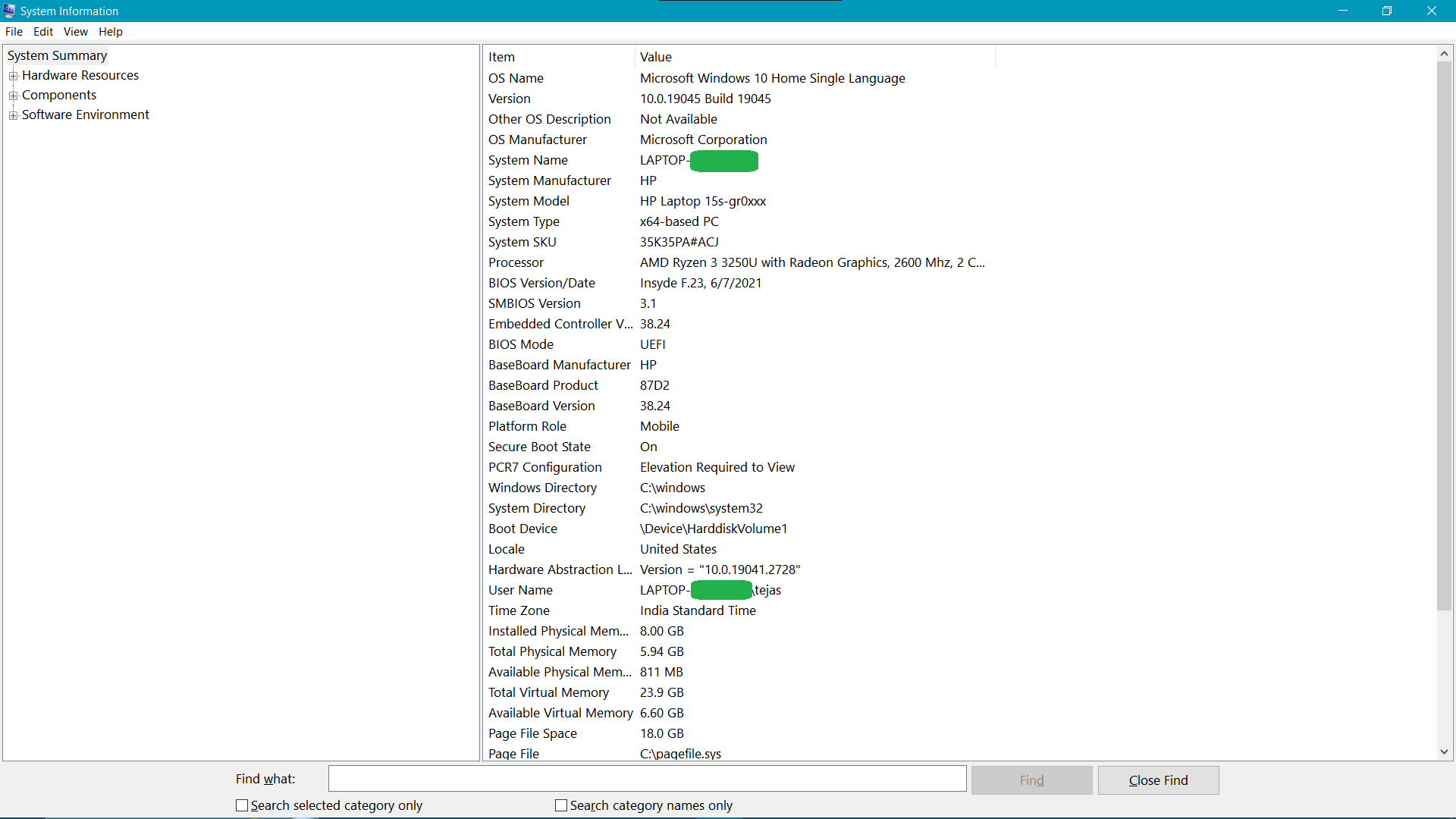Select the System Manufacturer row
Image resolution: width=1456 pixels, height=819 pixels.
click(739, 180)
